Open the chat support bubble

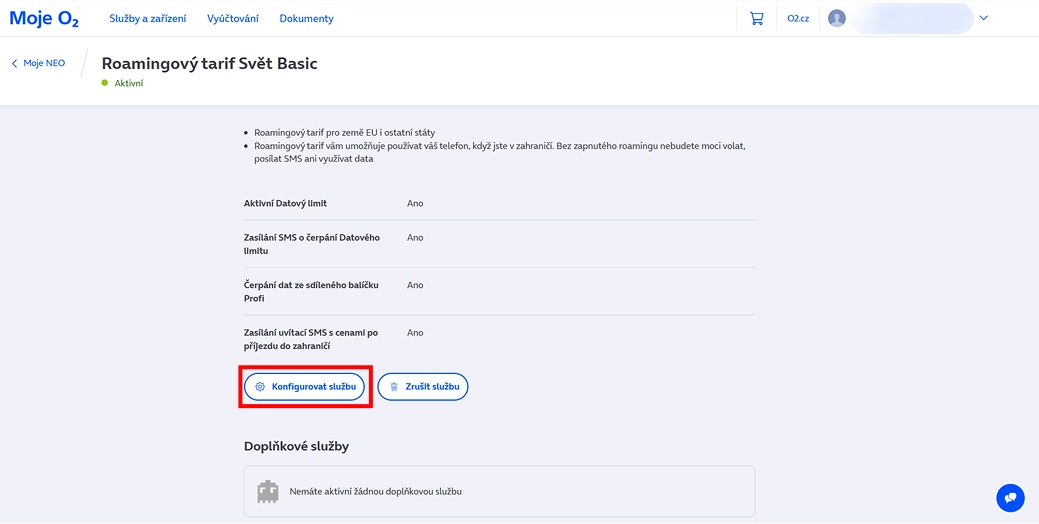[1010, 497]
